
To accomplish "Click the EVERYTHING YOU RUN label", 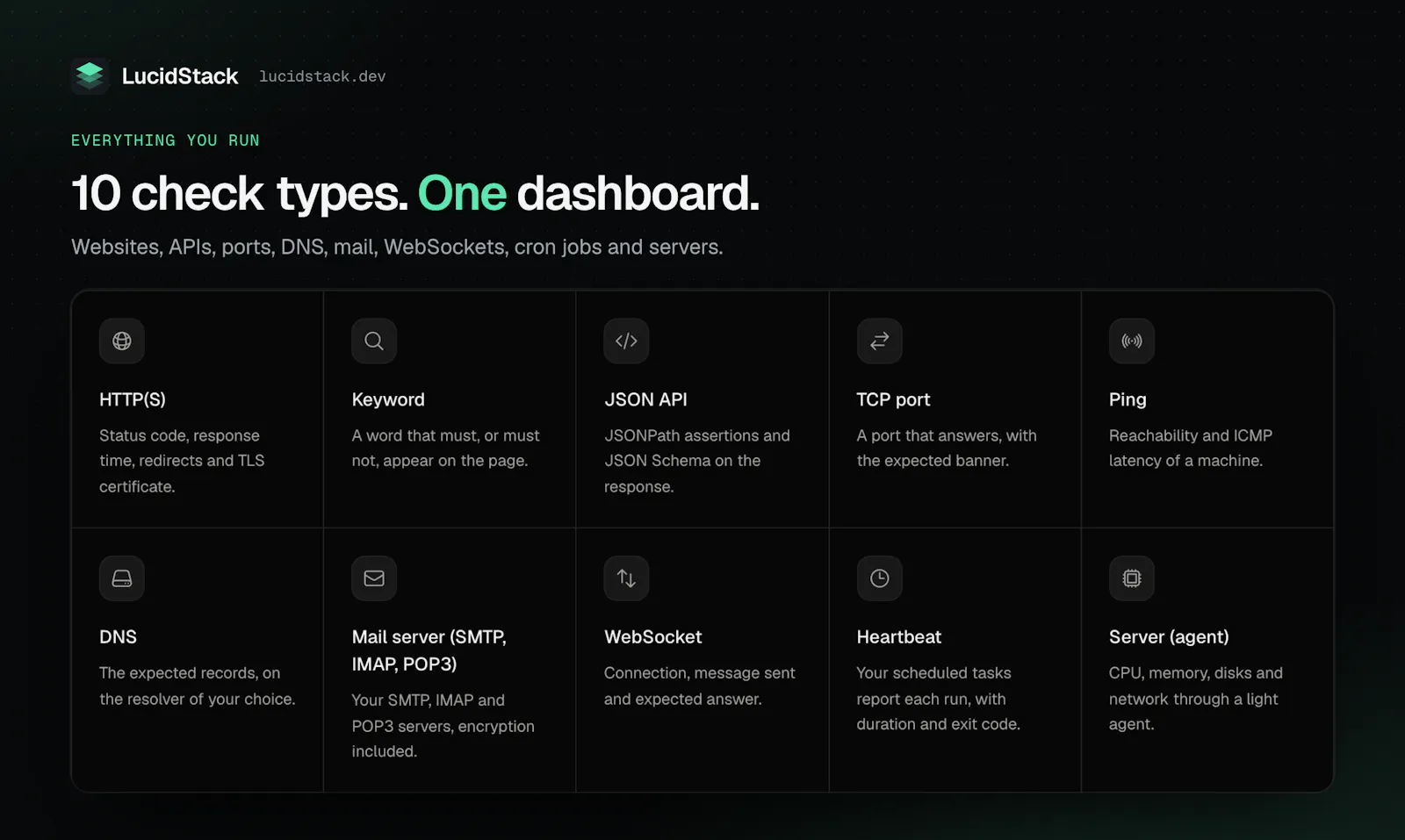I will click(x=165, y=140).
